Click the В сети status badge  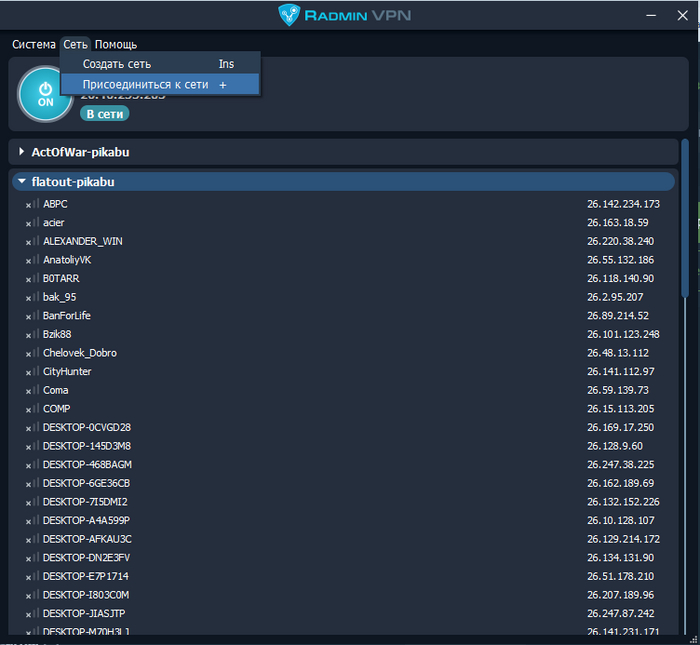(104, 114)
